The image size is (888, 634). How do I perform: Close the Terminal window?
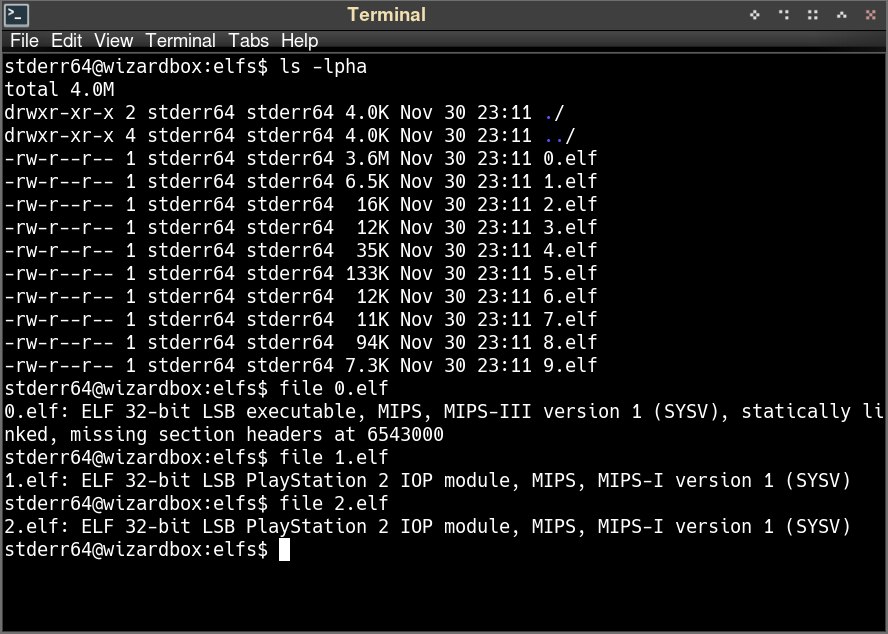click(870, 15)
